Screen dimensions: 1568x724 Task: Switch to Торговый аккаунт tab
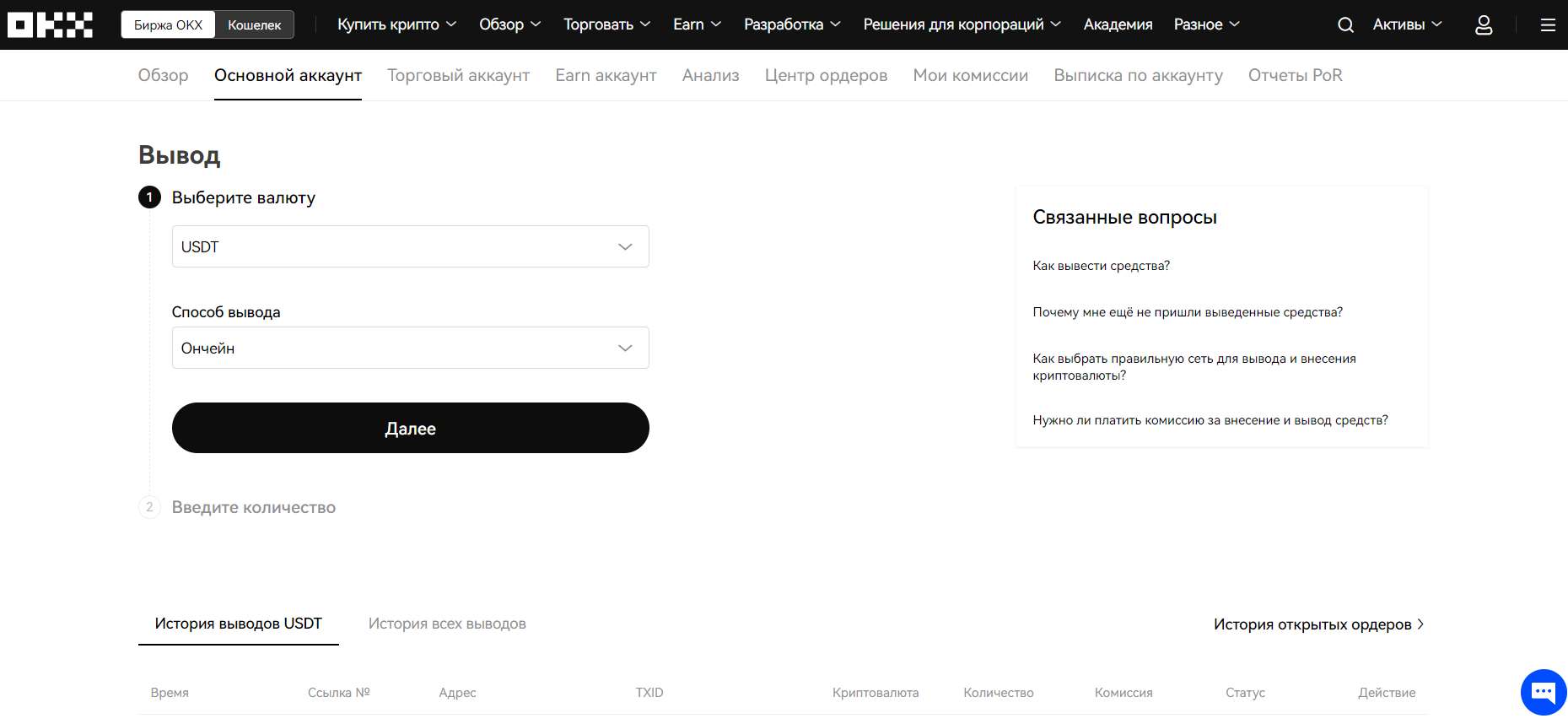click(x=458, y=75)
